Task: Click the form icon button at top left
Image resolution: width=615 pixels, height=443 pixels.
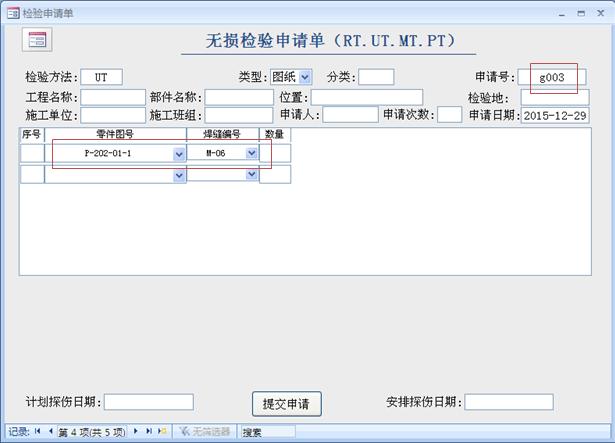Action: coord(36,39)
